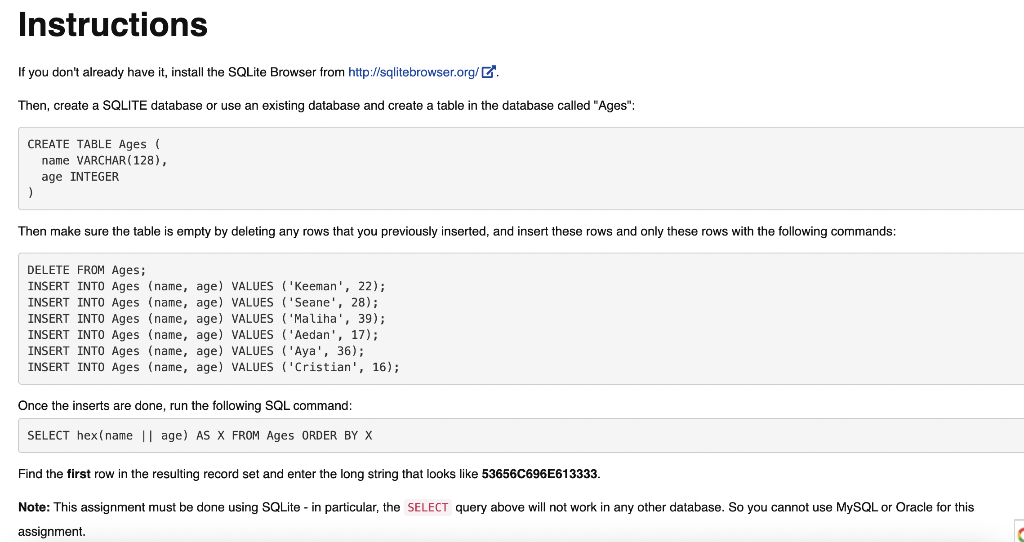Screen dimensions: 1024x542
Task: Click the red inline SELECT code badge
Action: tap(428, 507)
